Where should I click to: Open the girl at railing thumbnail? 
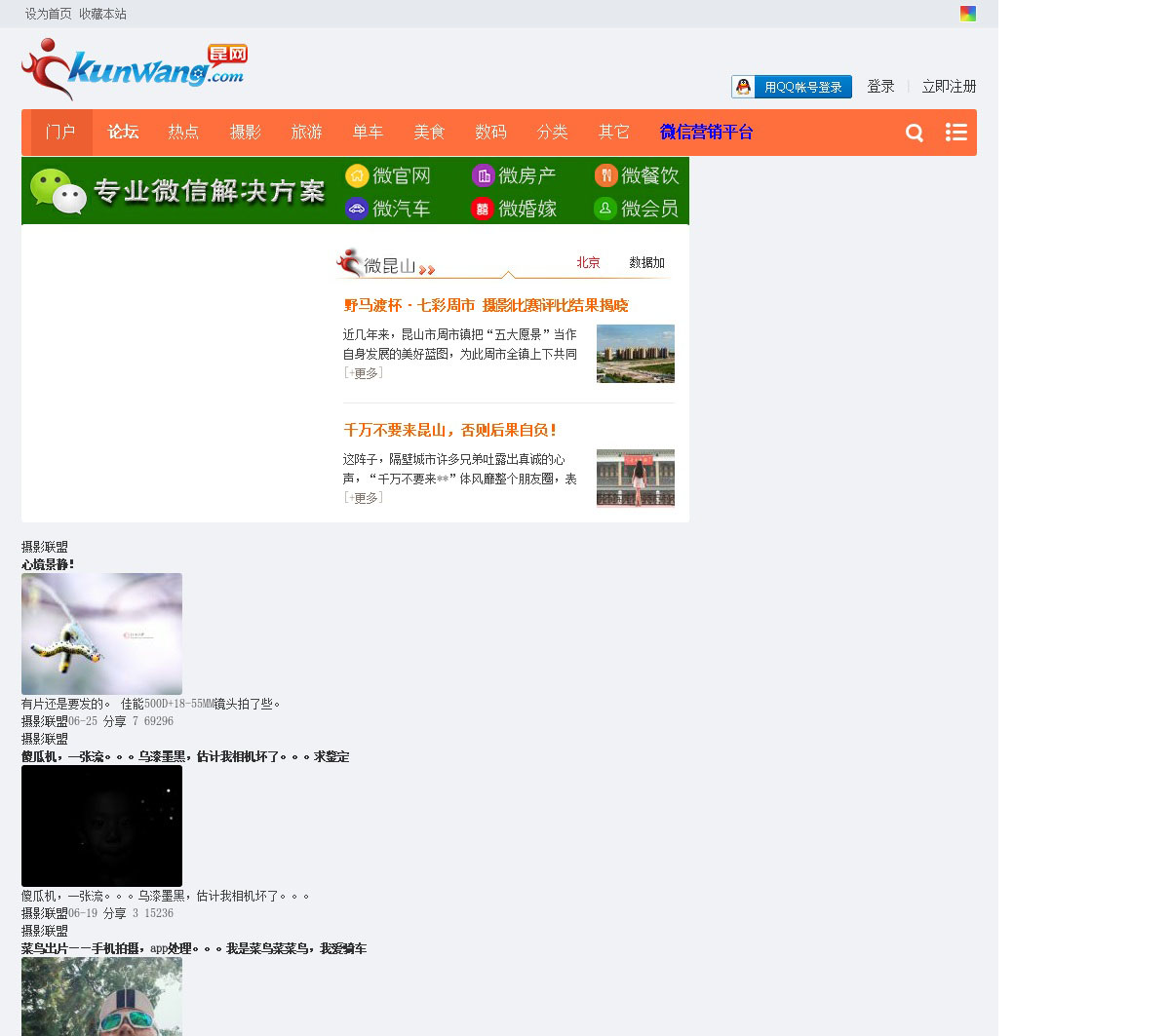pyautogui.click(x=636, y=479)
